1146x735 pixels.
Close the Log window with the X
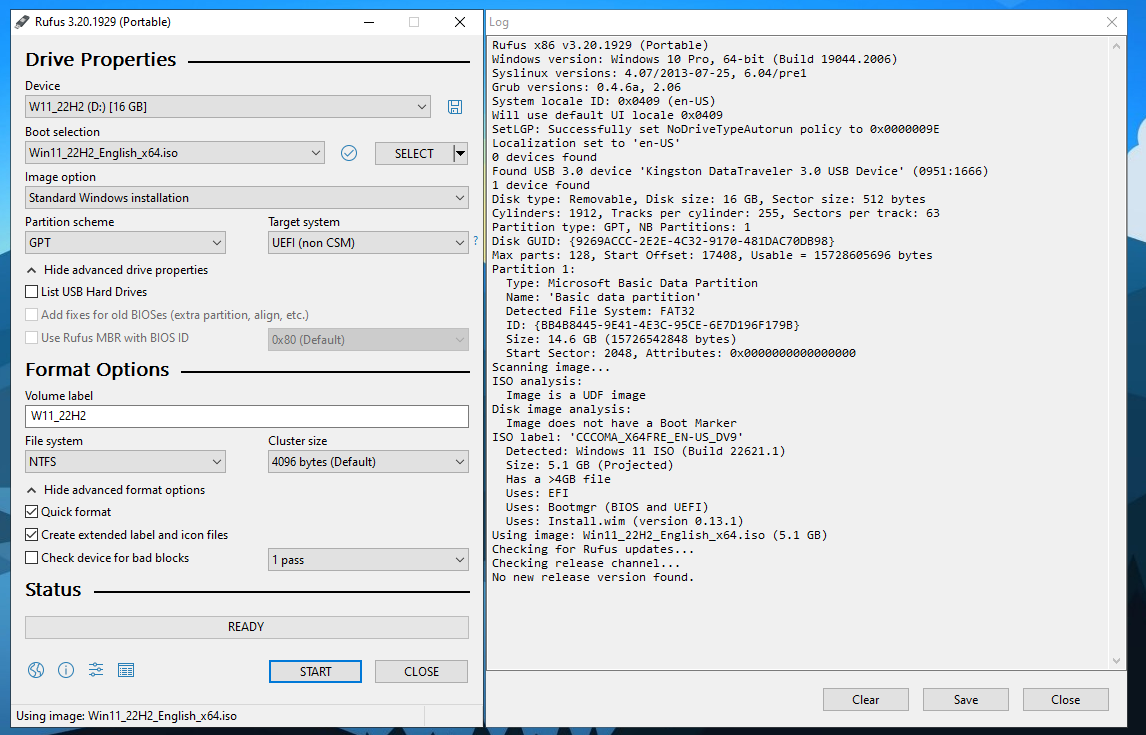pyautogui.click(x=1112, y=22)
